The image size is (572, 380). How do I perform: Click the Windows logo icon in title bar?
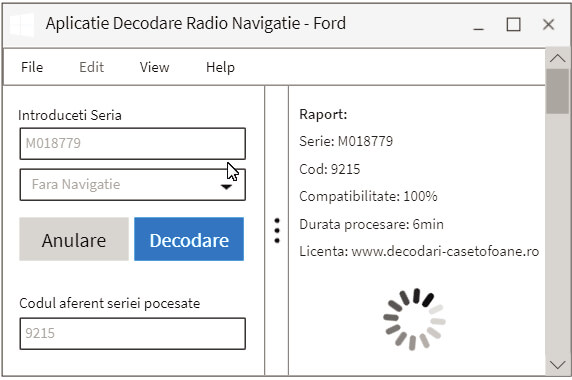[22, 25]
